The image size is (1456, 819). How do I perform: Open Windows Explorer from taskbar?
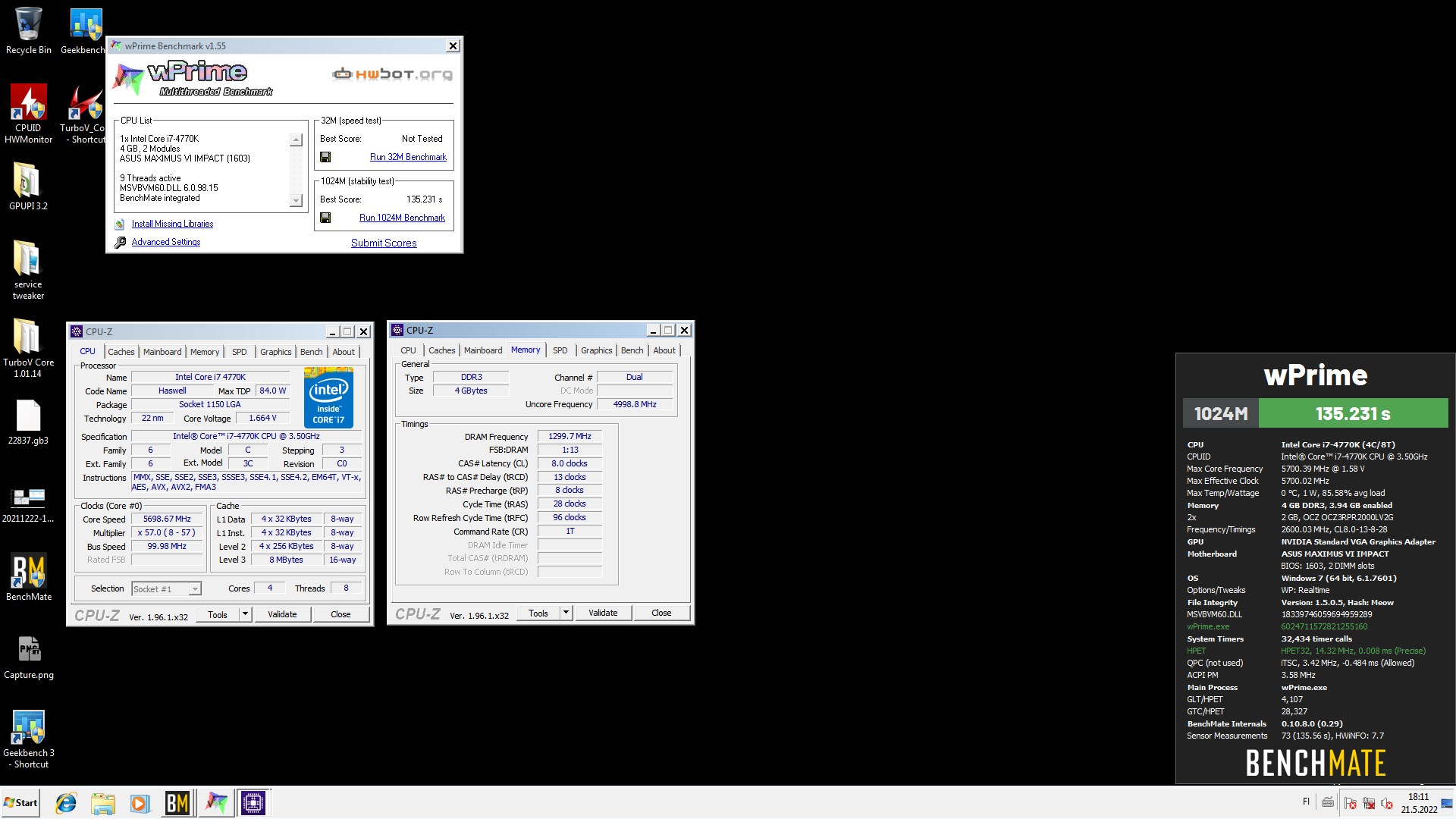[102, 803]
